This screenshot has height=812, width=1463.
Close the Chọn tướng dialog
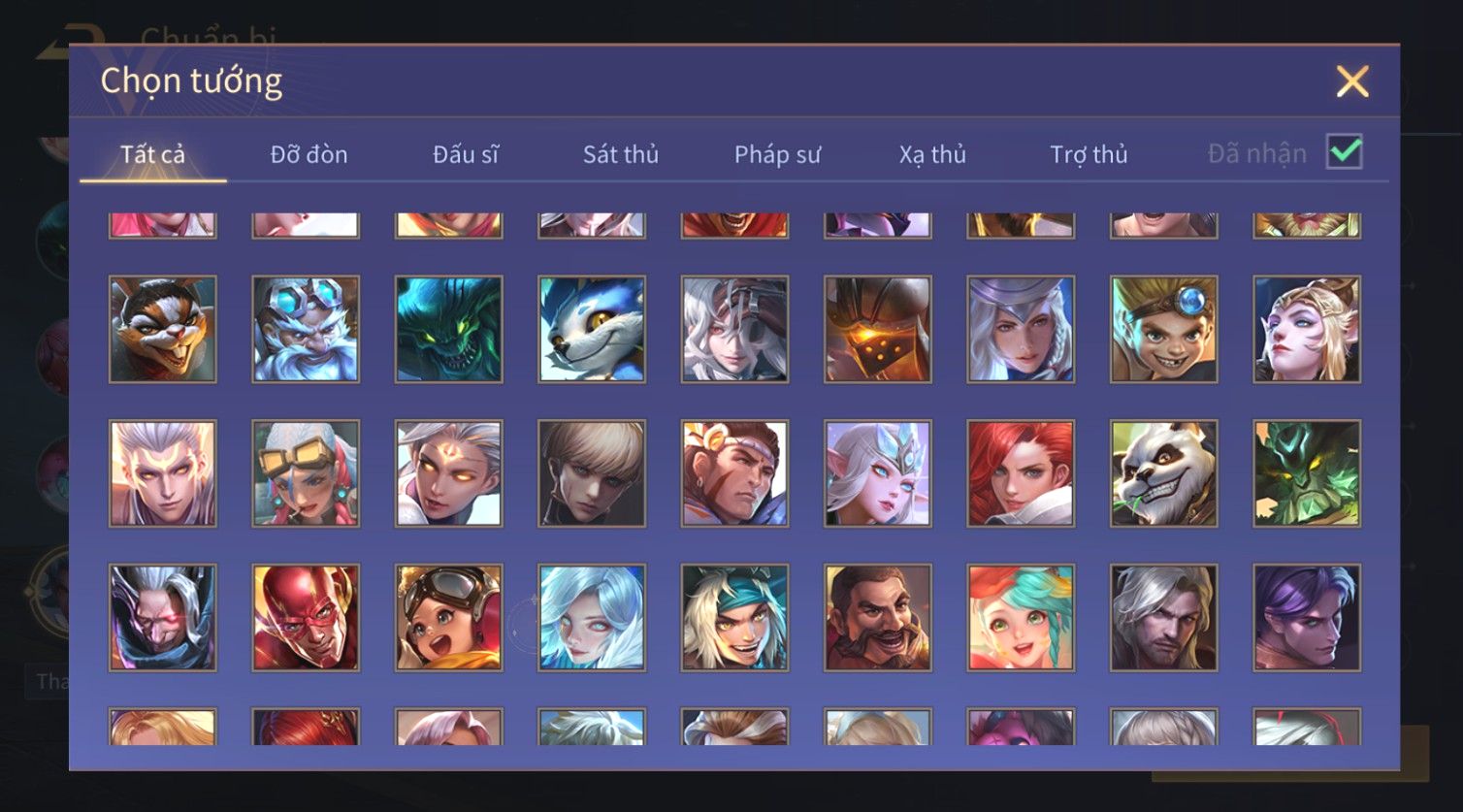click(1352, 81)
